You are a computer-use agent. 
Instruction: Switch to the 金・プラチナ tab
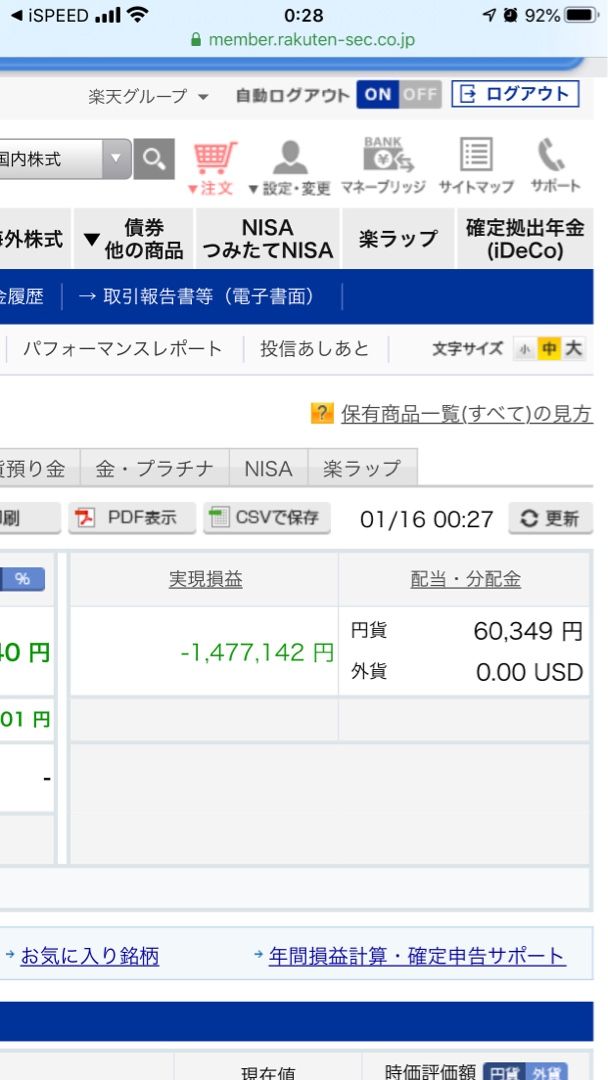[x=154, y=468]
